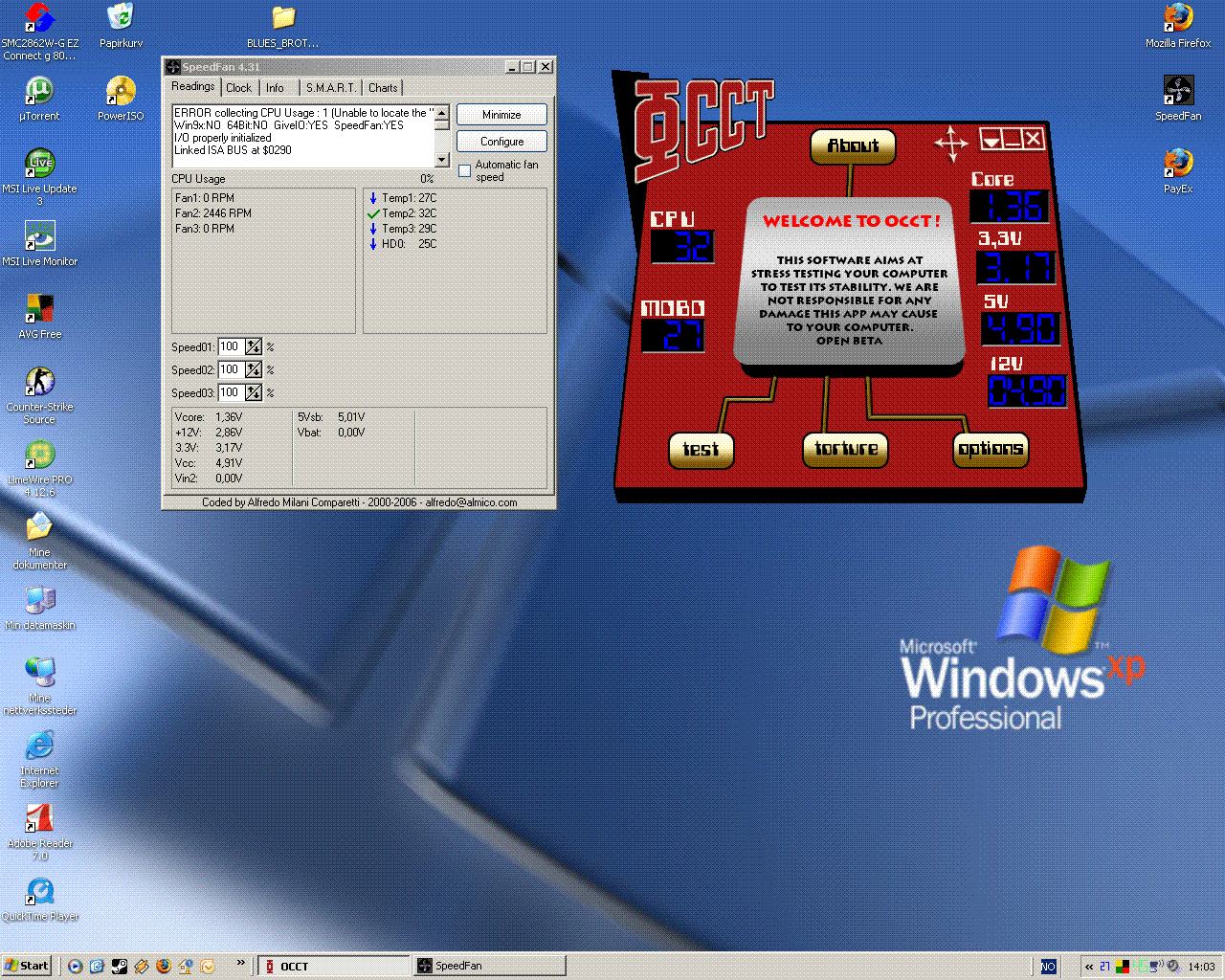Switch to OCCT in the taskbar
Image resolution: width=1225 pixels, height=980 pixels.
[x=334, y=966]
